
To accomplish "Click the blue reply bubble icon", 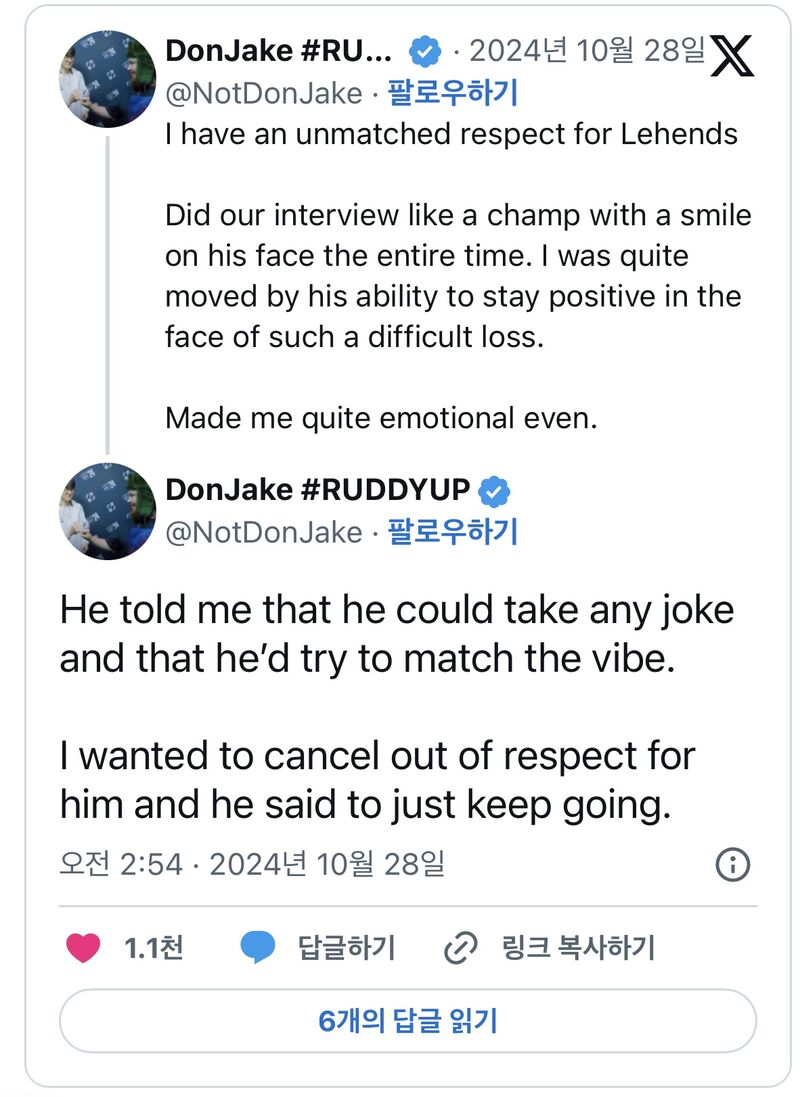I will 258,947.
